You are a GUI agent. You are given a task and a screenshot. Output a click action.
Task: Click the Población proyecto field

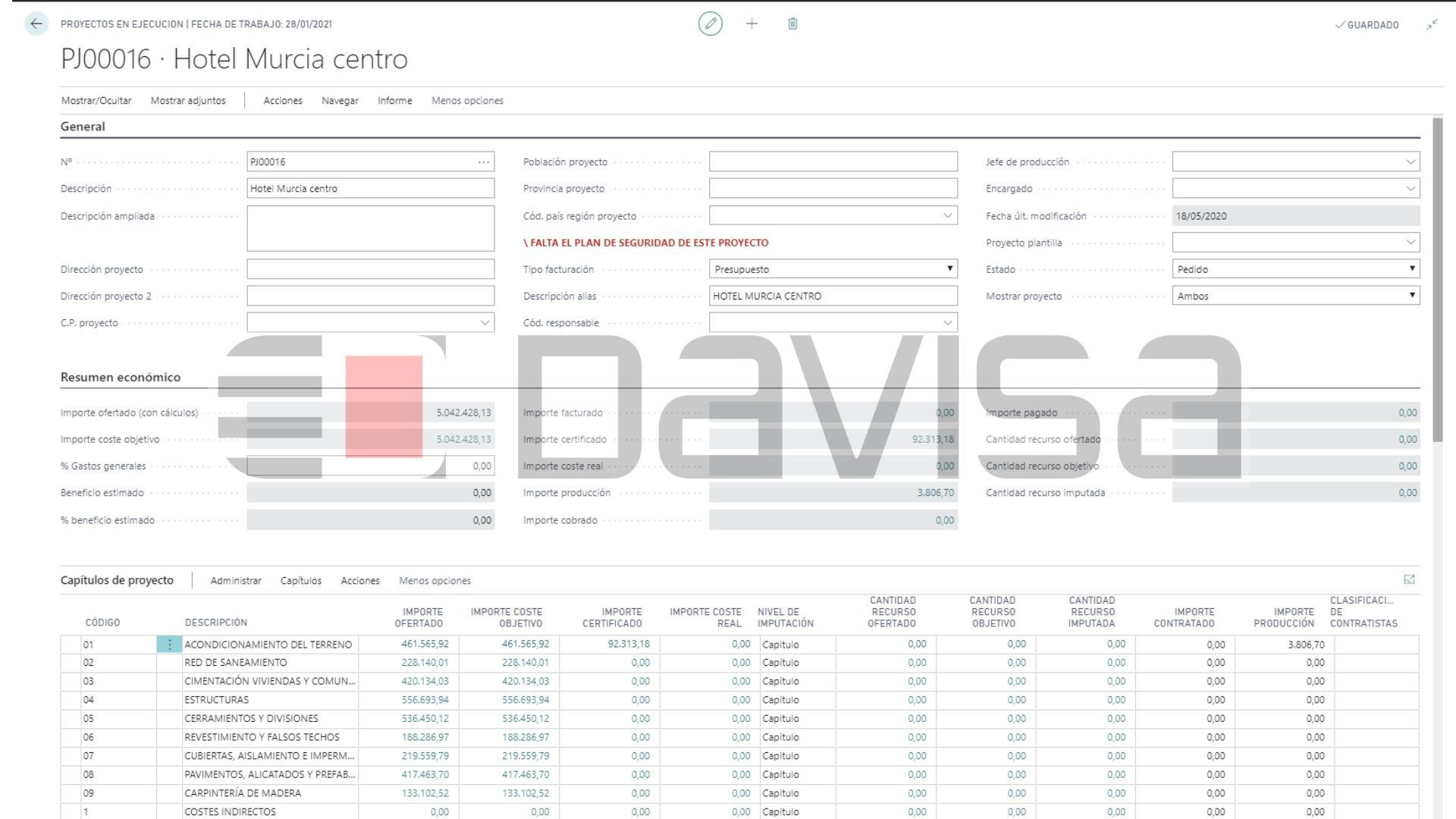point(833,162)
